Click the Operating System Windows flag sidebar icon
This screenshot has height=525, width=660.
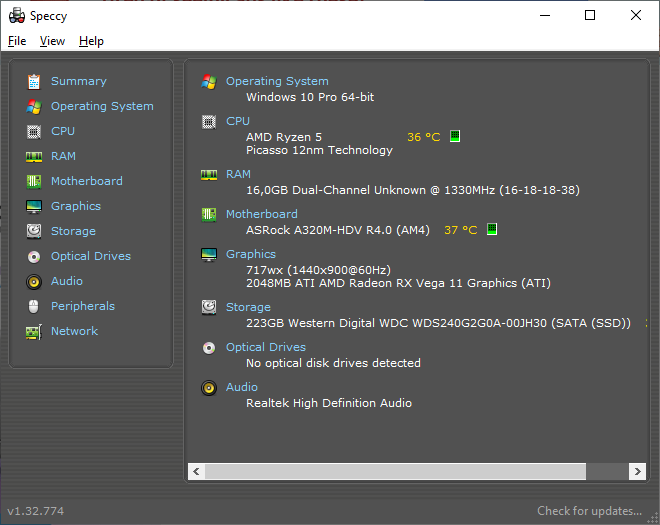pyautogui.click(x=34, y=107)
